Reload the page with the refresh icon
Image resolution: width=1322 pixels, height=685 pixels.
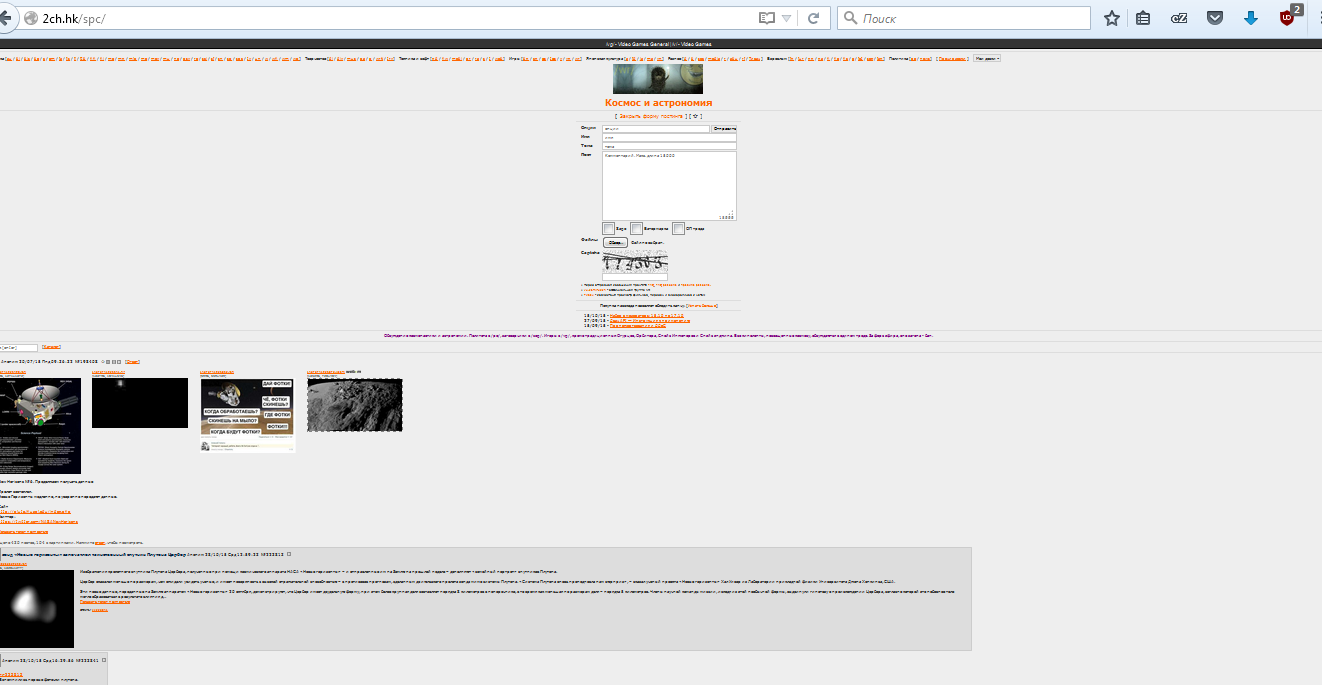[814, 18]
